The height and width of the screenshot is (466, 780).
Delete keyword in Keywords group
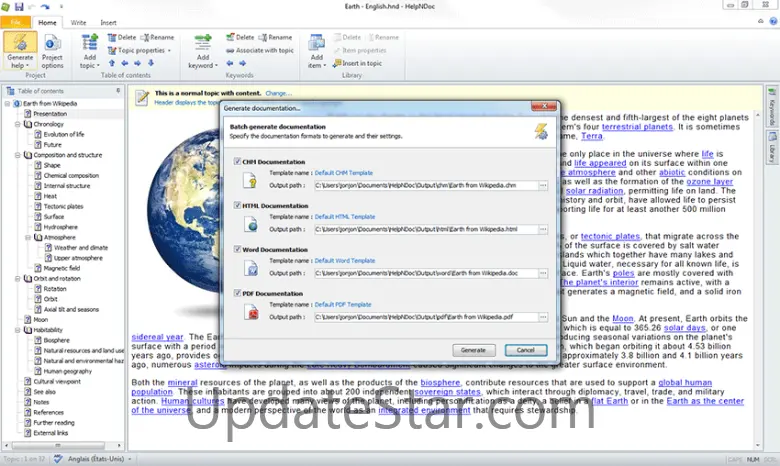click(240, 37)
